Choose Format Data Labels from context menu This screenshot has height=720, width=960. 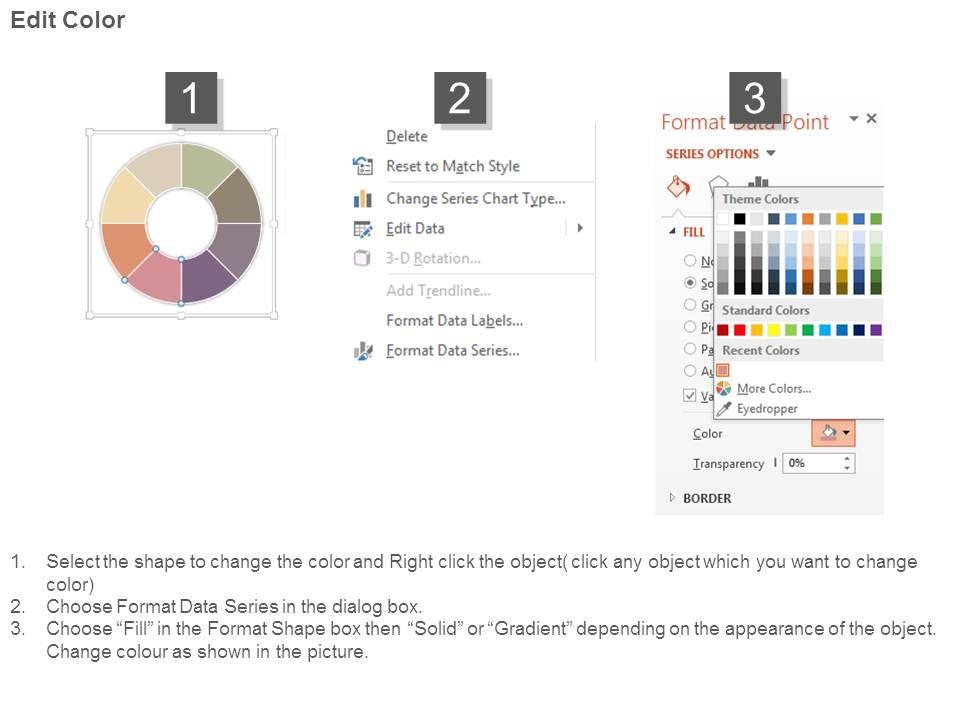pos(454,321)
